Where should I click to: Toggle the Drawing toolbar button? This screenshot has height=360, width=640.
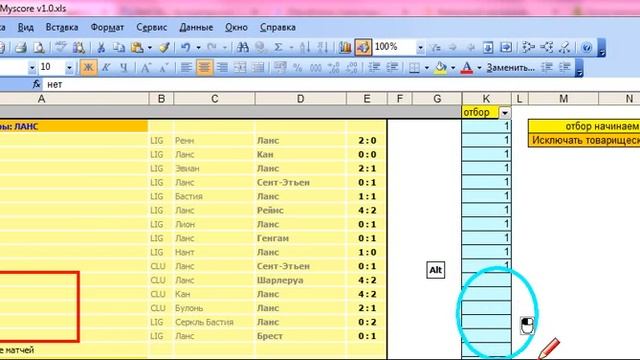(x=363, y=48)
